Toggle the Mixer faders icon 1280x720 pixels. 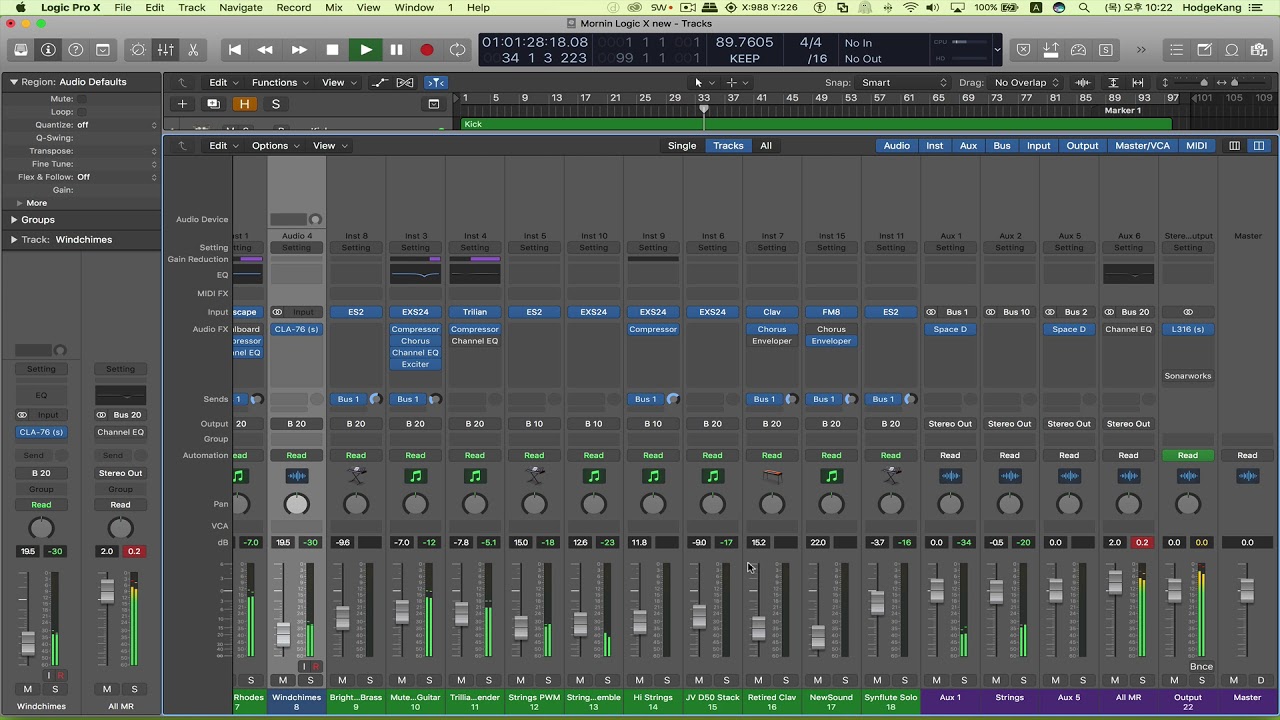point(165,50)
